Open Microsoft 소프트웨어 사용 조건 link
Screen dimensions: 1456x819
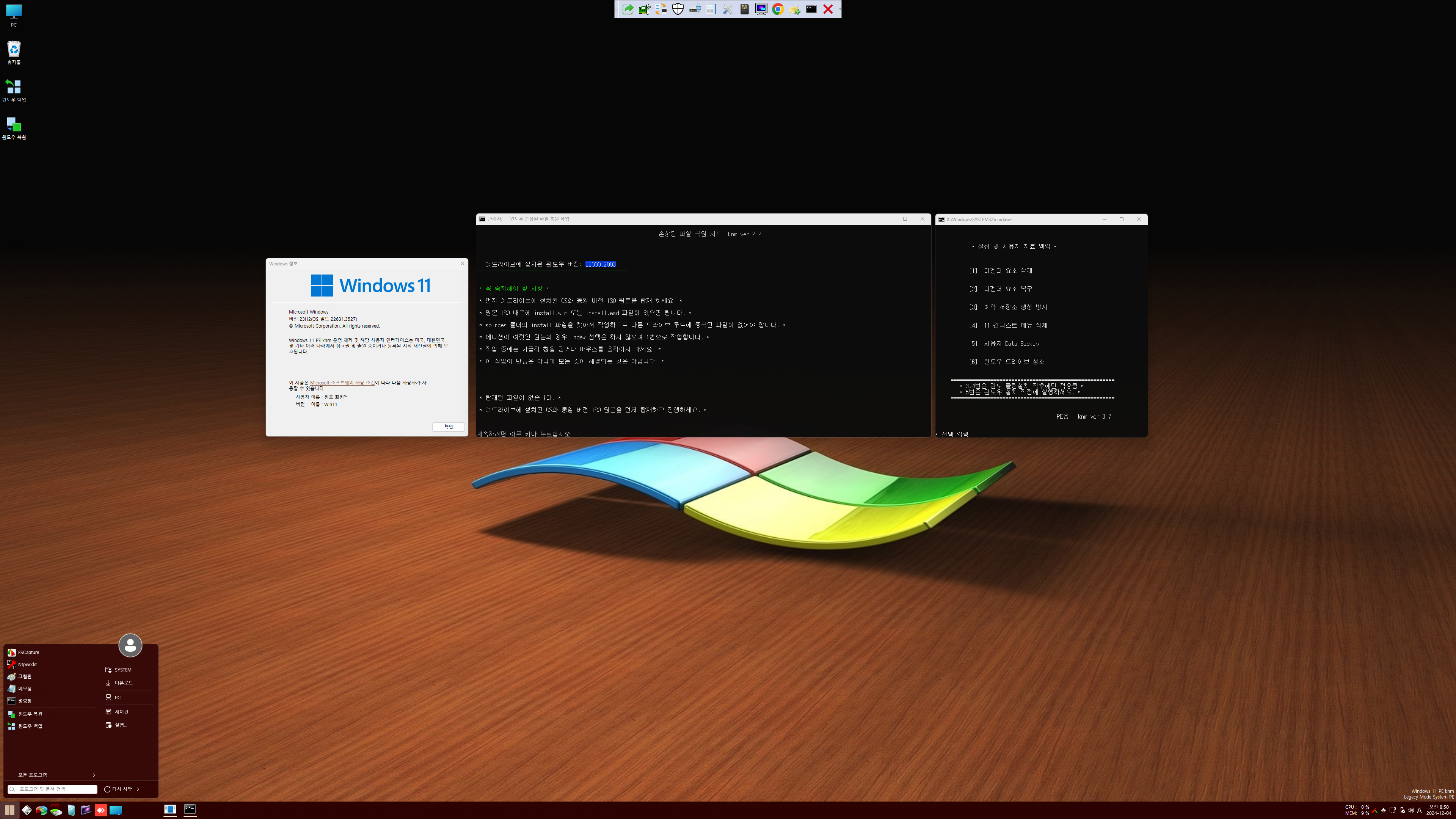point(342,383)
